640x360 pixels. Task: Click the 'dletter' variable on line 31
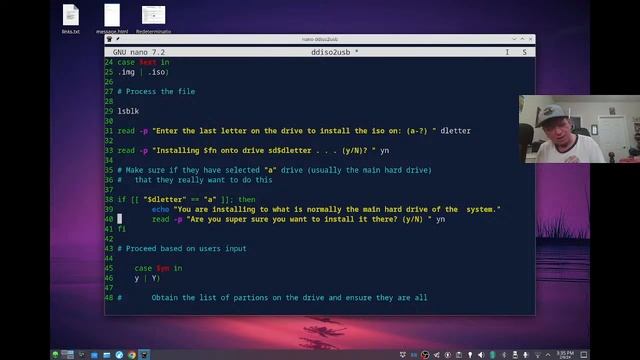(x=455, y=131)
